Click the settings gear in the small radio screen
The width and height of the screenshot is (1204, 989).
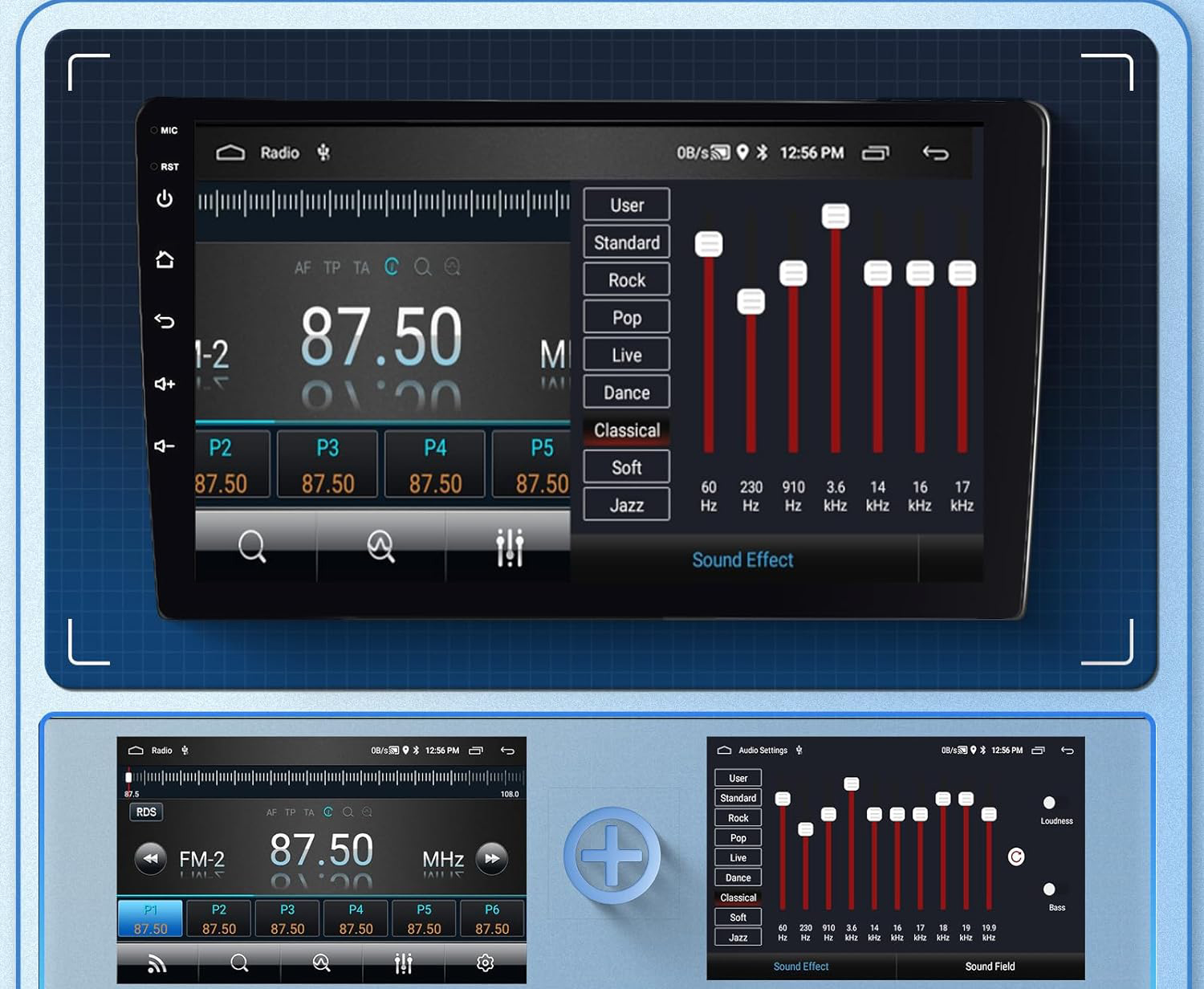point(485,963)
